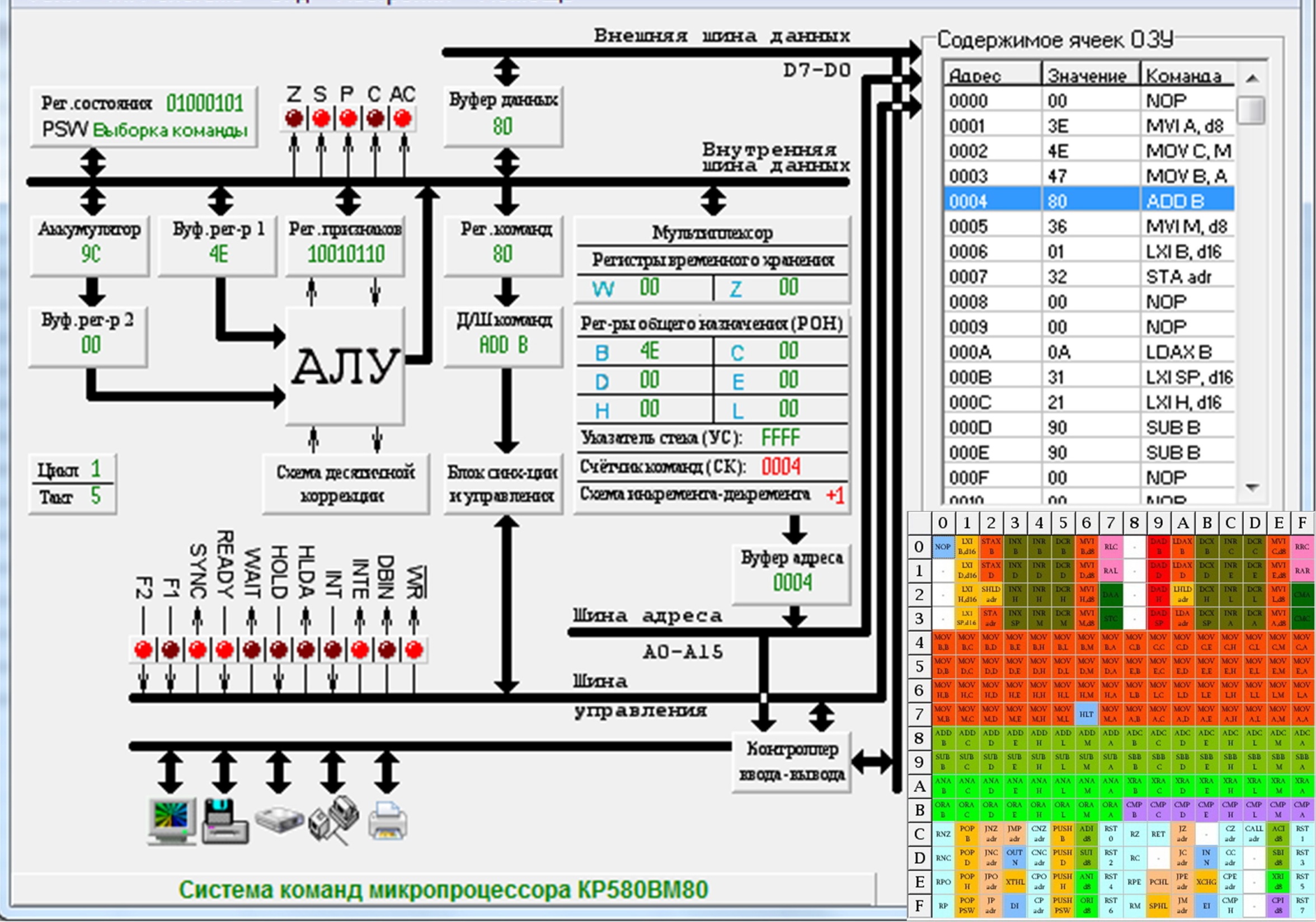The image size is (1316, 922).
Task: Click the Команда column header
Action: point(1187,75)
